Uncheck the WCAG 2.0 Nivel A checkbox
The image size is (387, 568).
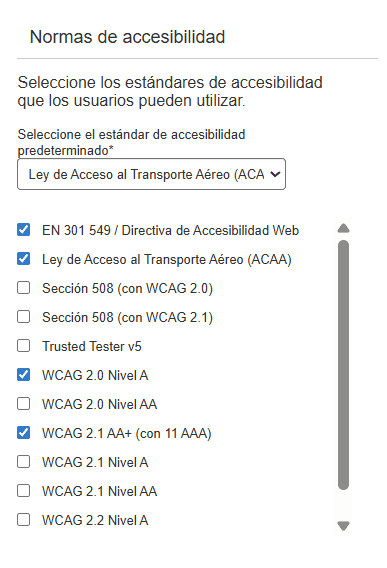24,375
